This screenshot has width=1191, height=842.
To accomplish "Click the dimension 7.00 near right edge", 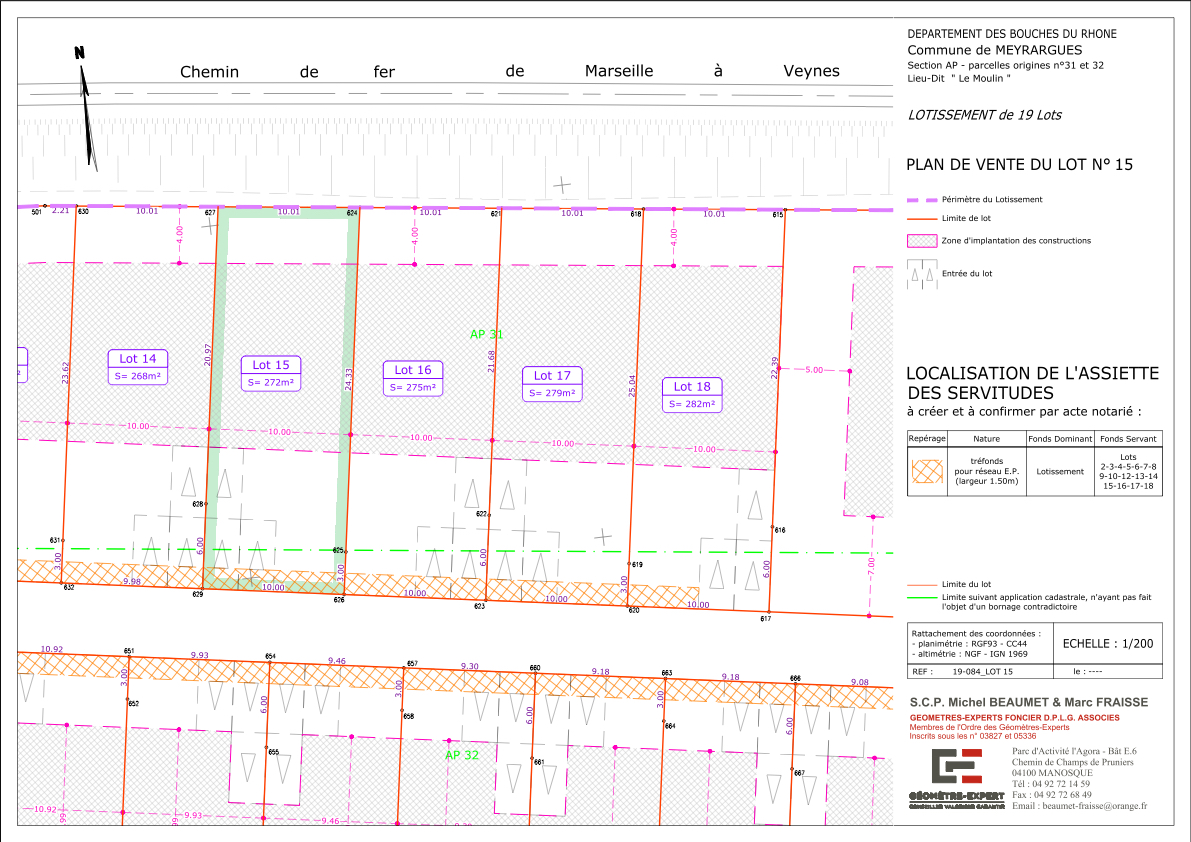I will (871, 566).
